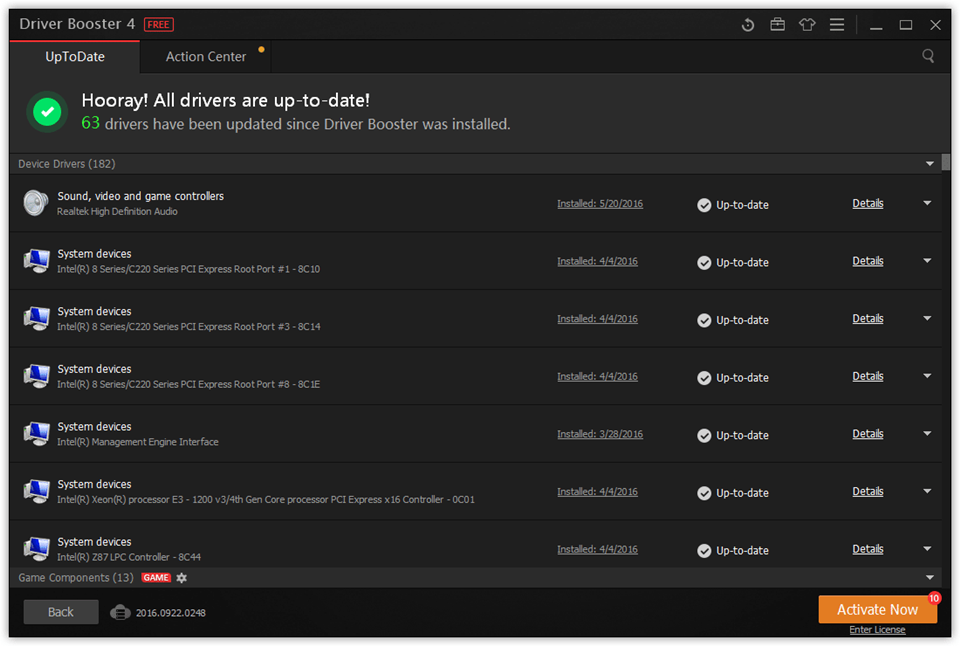The width and height of the screenshot is (960, 646).
Task: Select the UpToDate tab
Action: point(75,56)
